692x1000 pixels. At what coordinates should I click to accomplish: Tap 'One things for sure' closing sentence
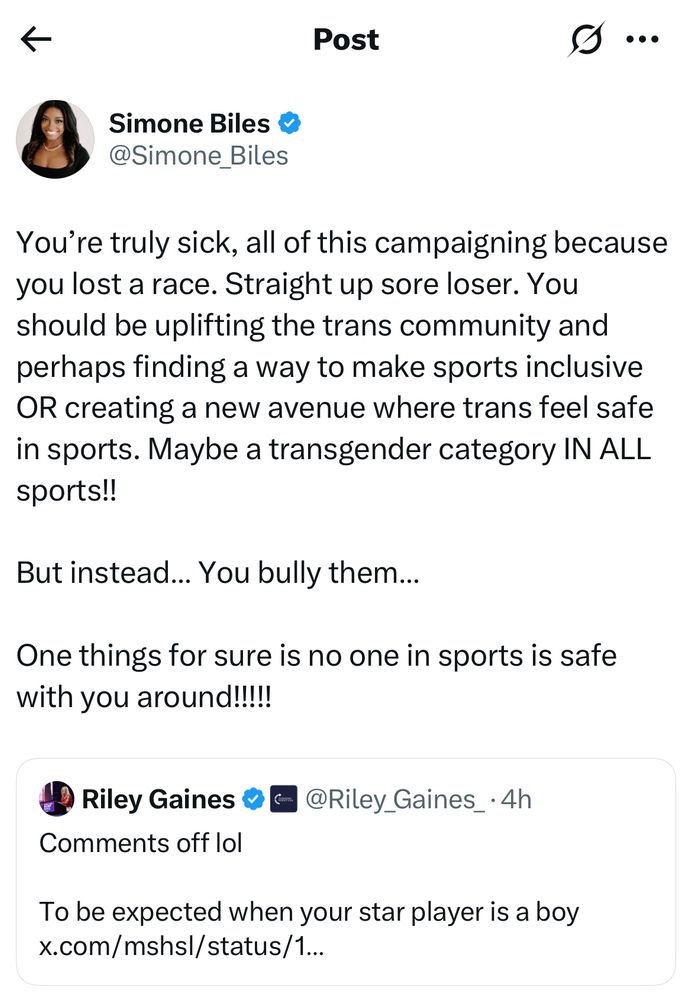316,676
